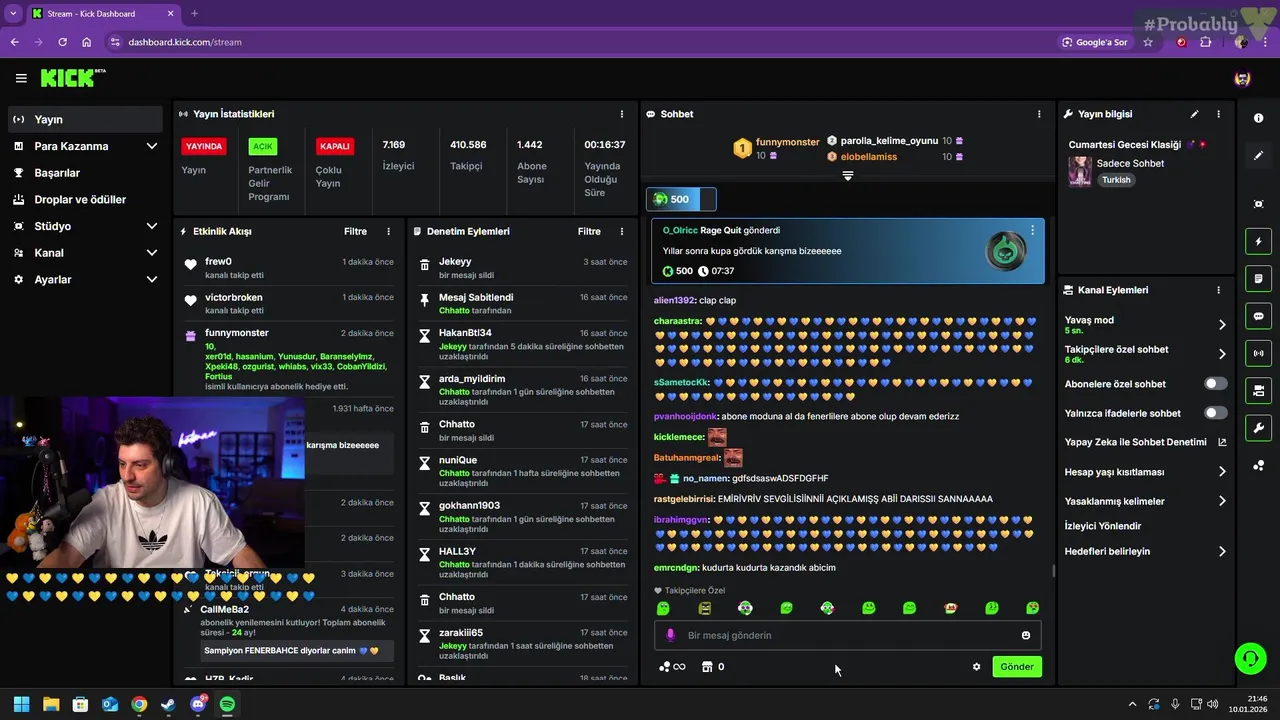Click the AÇIK partner revenue status badge
This screenshot has height=720, width=1280.
click(x=263, y=146)
